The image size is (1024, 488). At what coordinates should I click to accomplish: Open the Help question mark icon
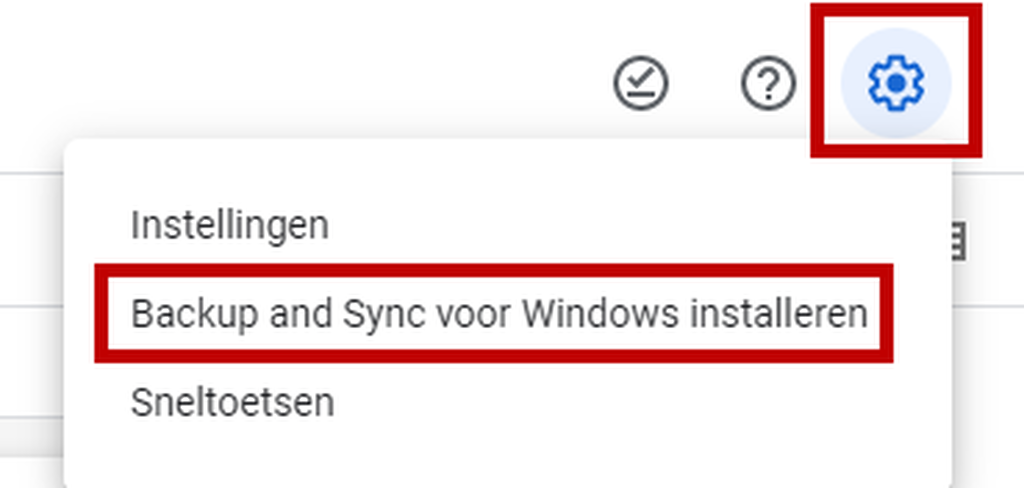coord(768,83)
